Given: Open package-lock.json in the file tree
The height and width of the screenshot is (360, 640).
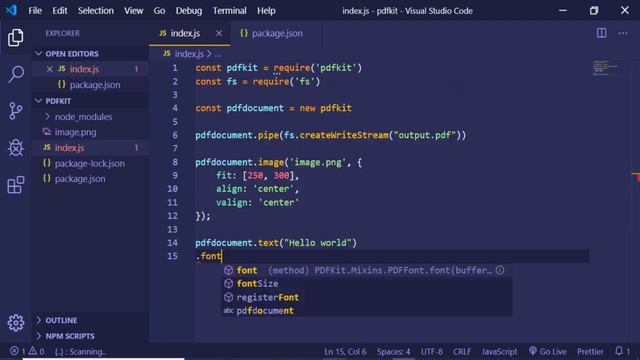Looking at the screenshot, I should click(x=90, y=164).
